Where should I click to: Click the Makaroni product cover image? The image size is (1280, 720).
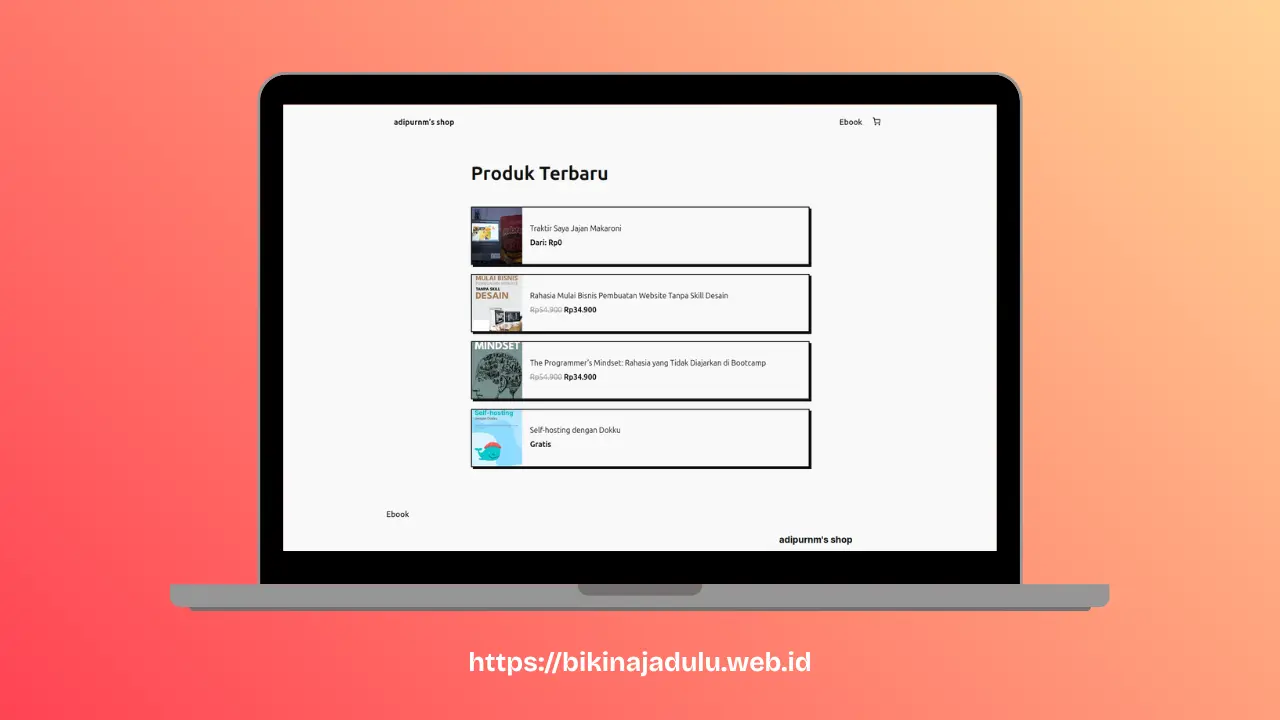(496, 236)
